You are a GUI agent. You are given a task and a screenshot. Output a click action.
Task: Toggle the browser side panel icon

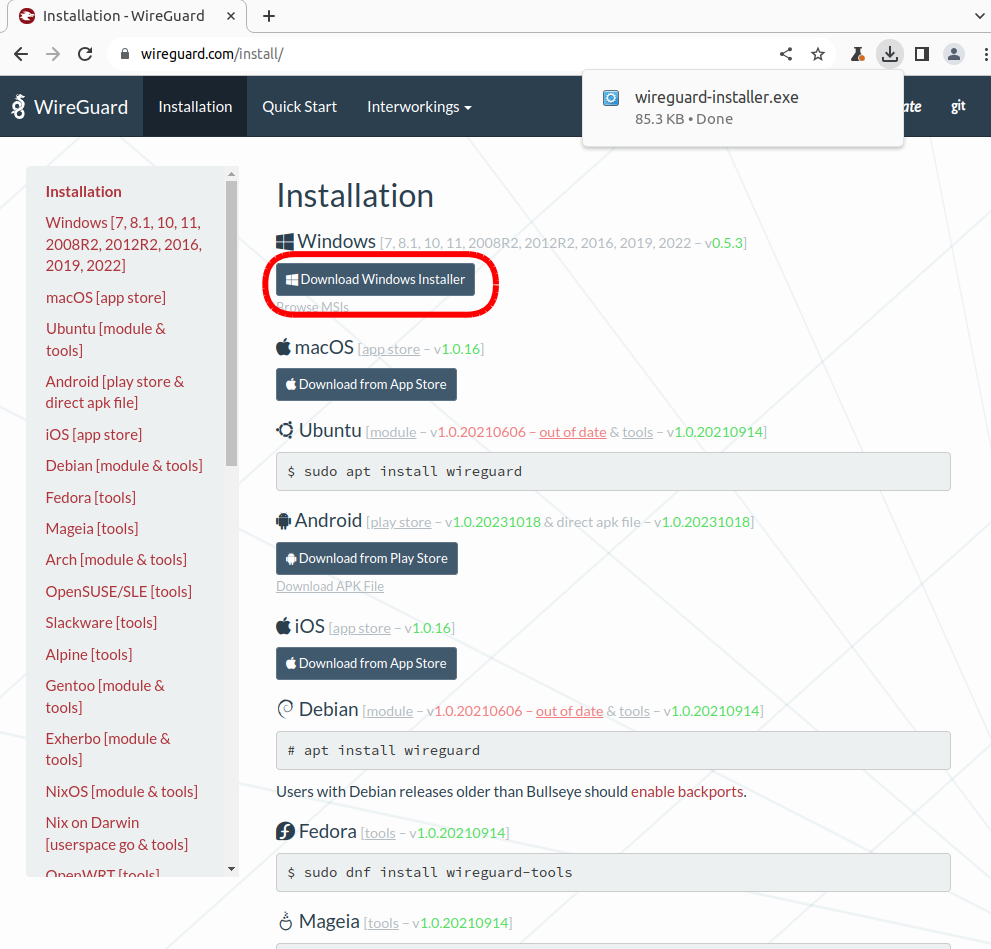922,54
